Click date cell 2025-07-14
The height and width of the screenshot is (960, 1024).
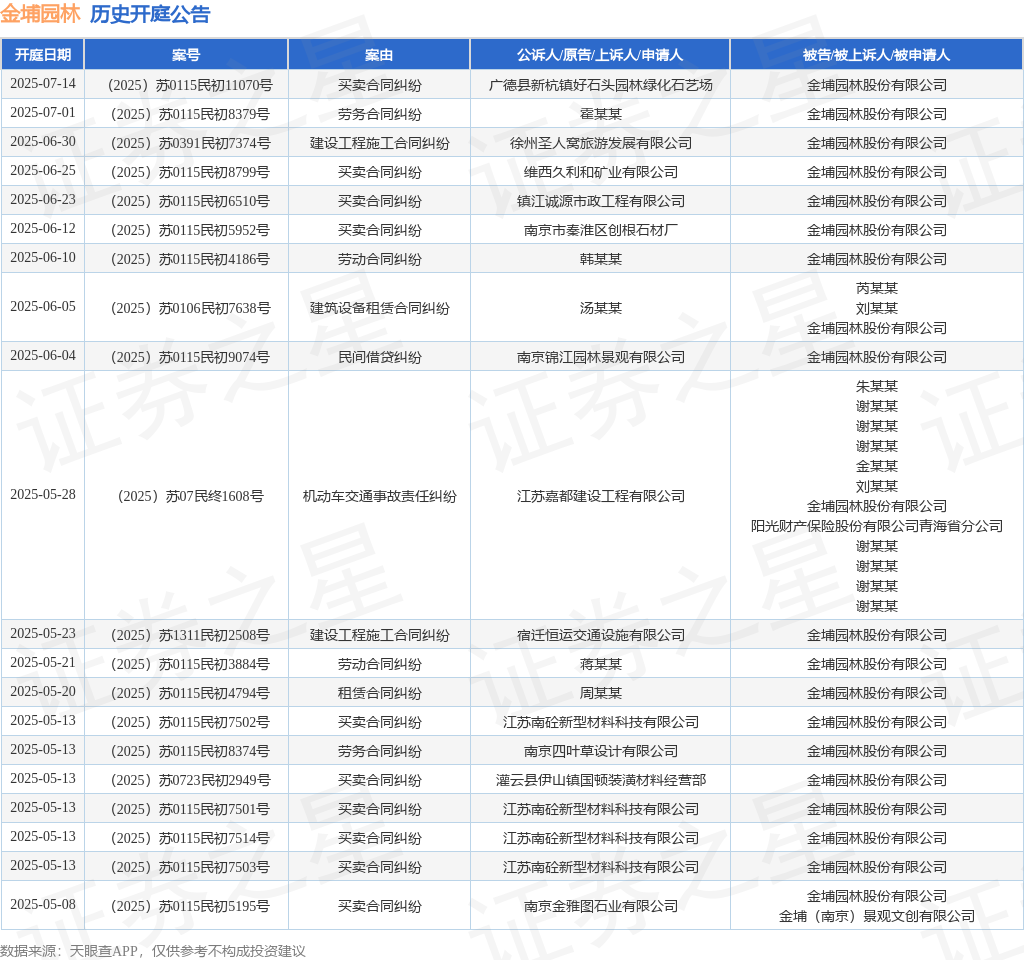(43, 84)
